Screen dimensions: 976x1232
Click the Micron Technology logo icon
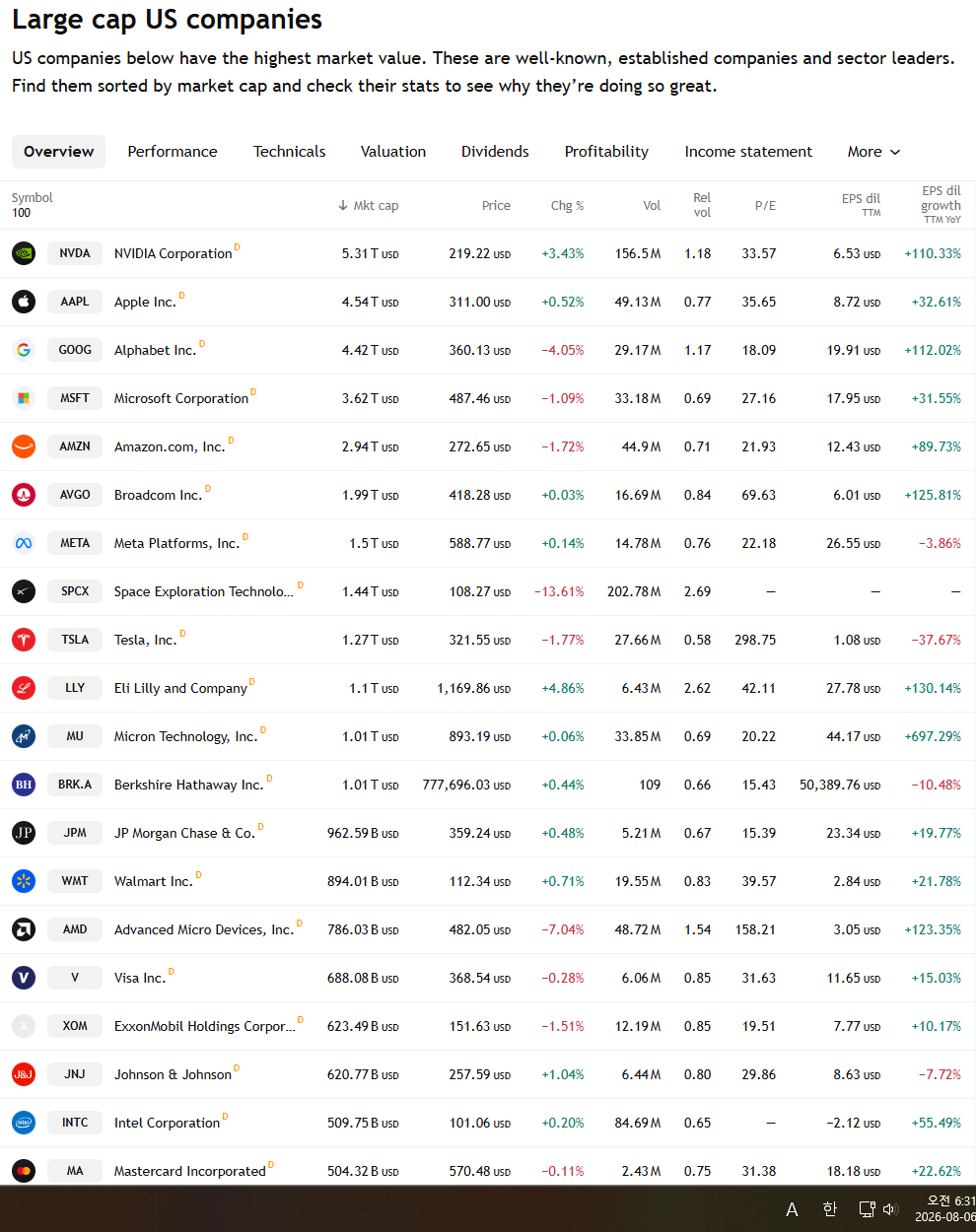pos(24,736)
